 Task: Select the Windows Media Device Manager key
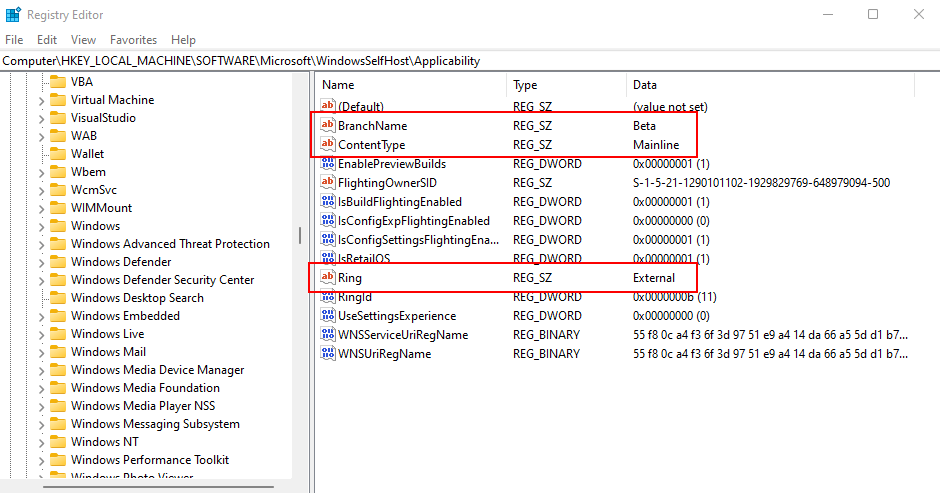(157, 369)
